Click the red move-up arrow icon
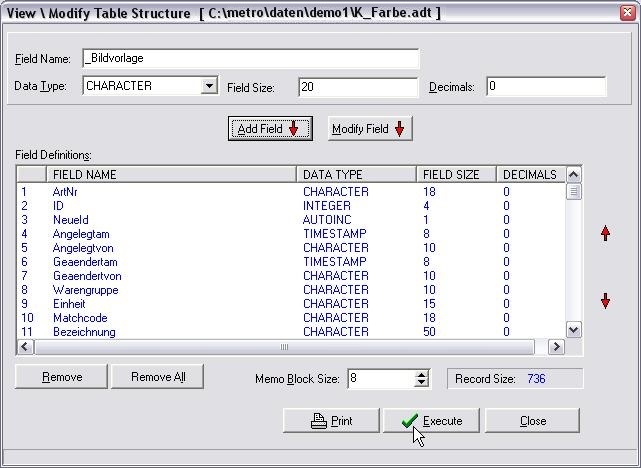The image size is (641, 468). pyautogui.click(x=605, y=233)
